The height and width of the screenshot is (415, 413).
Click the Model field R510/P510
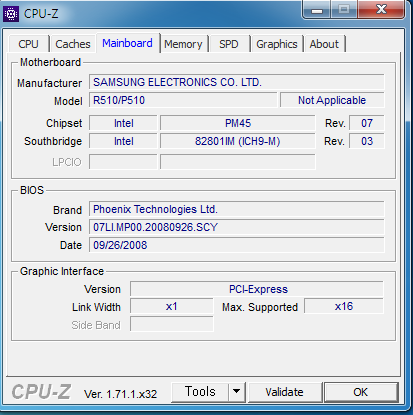(183, 100)
